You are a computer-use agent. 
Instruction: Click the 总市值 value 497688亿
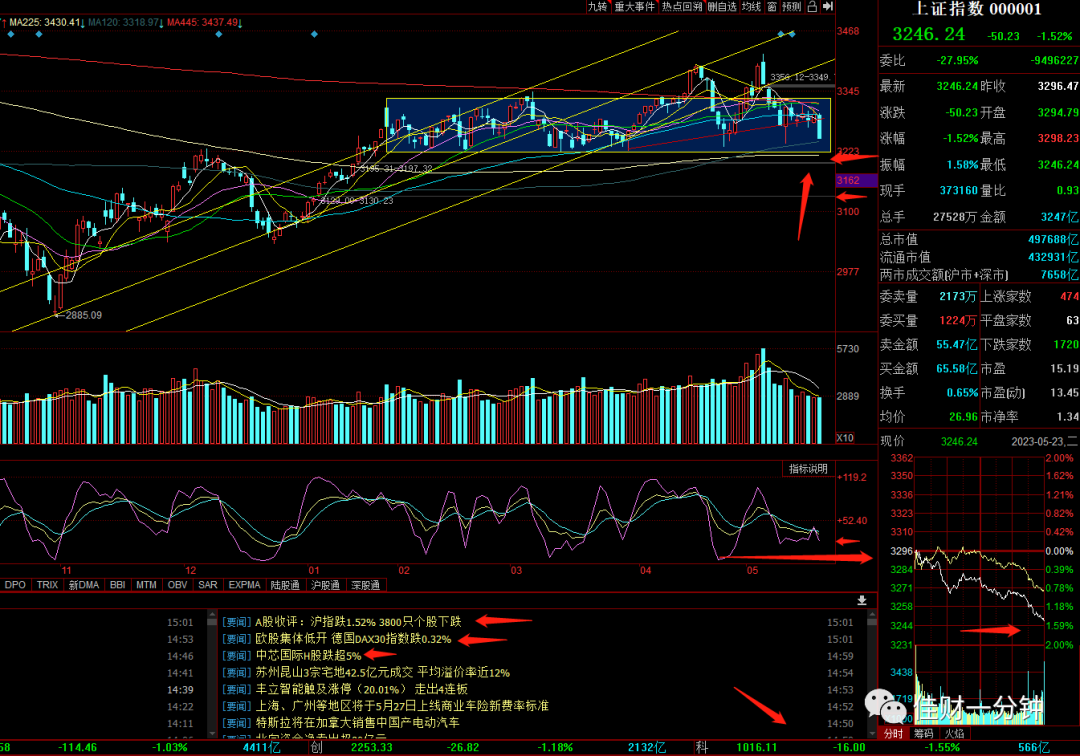1053,240
